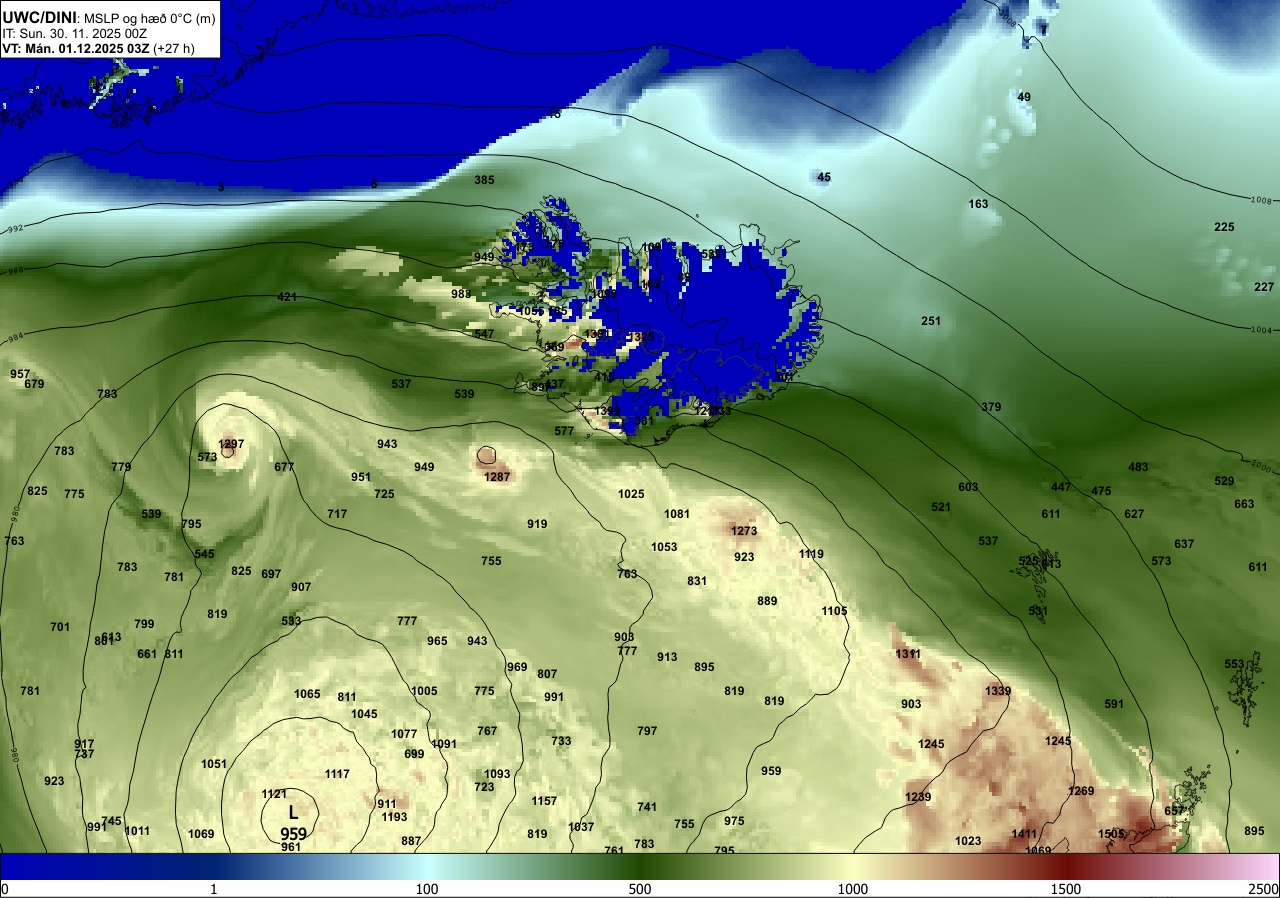Click the map value 1119
This screenshot has width=1280, height=898.
click(x=811, y=554)
